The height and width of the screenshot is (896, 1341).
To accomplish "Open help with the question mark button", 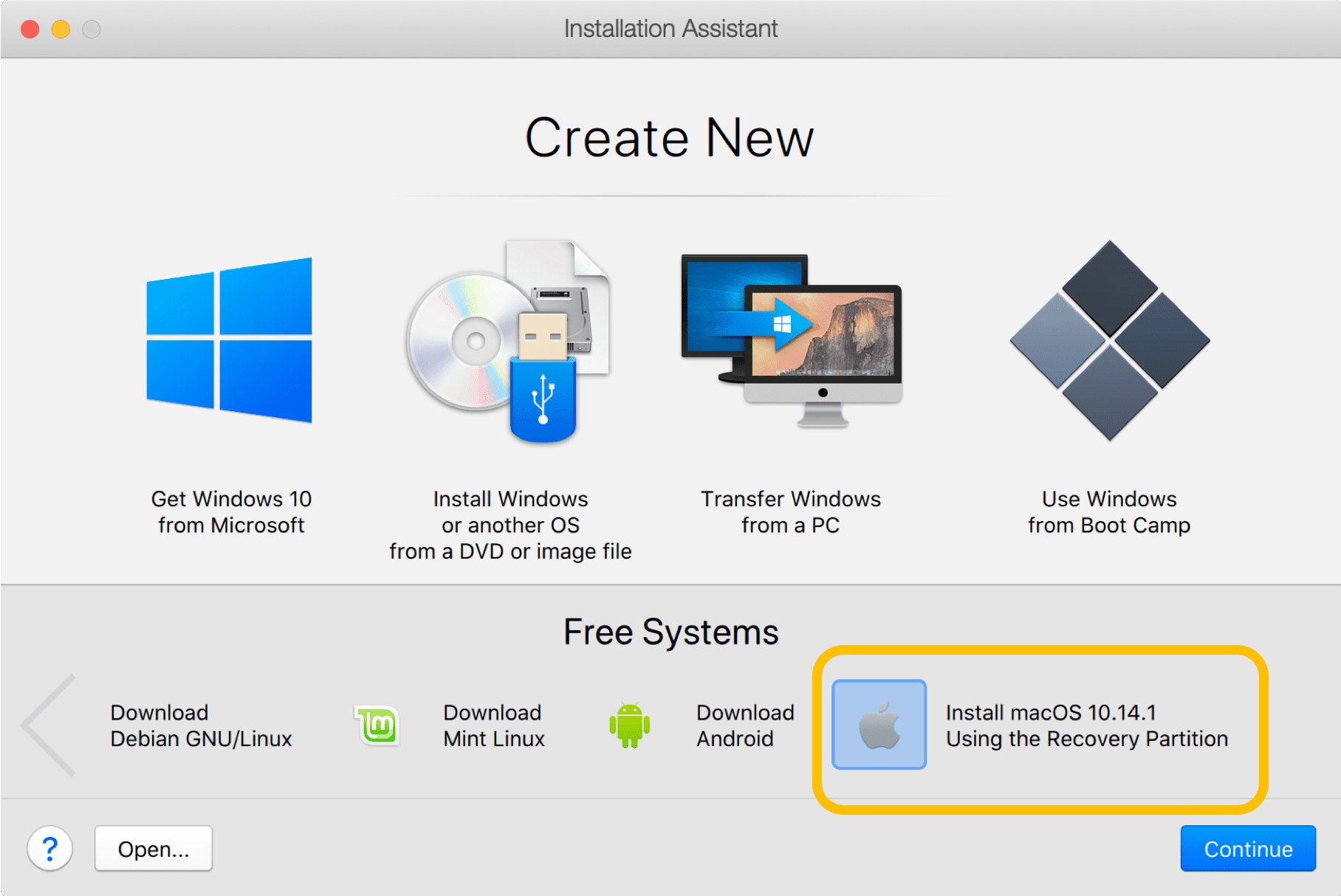I will [x=49, y=849].
